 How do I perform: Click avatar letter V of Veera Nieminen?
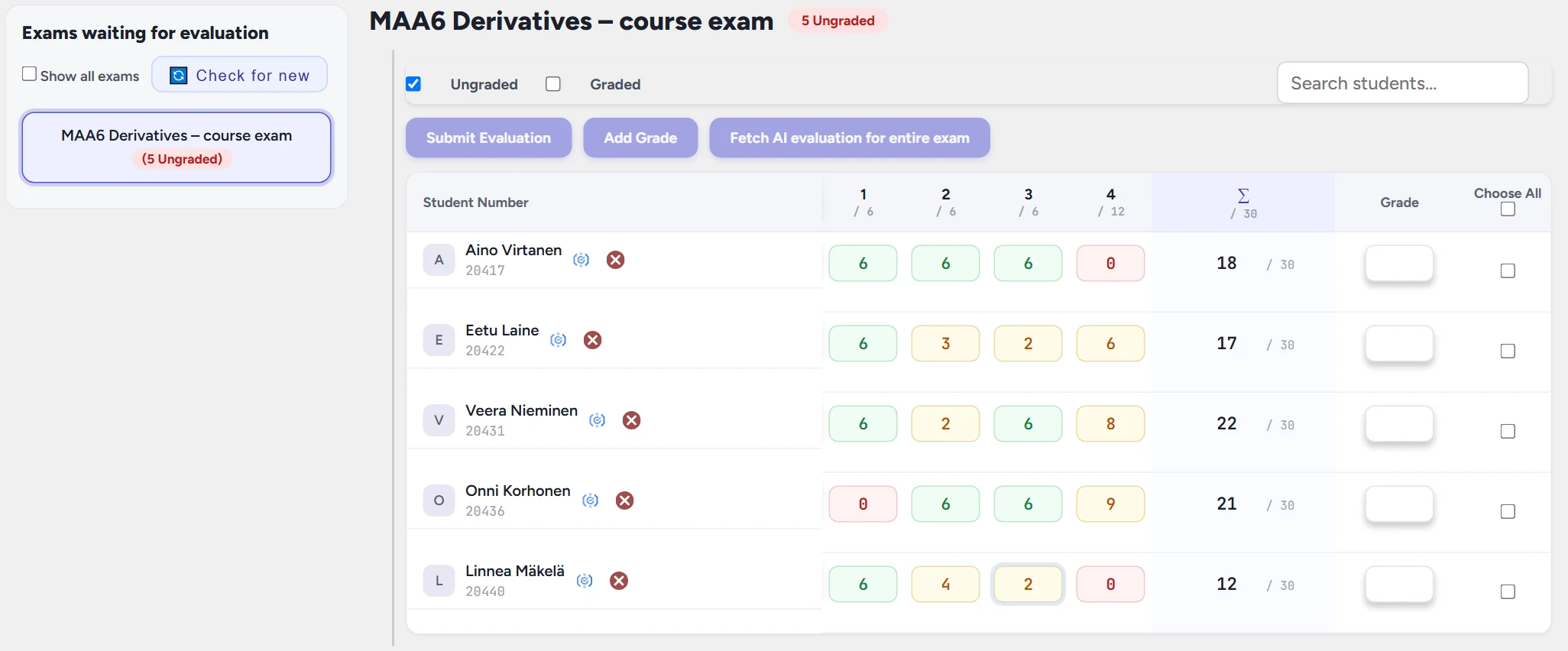point(439,420)
